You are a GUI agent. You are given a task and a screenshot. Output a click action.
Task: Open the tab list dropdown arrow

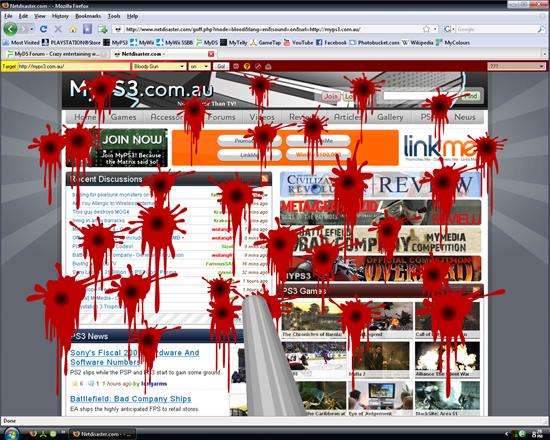(545, 54)
